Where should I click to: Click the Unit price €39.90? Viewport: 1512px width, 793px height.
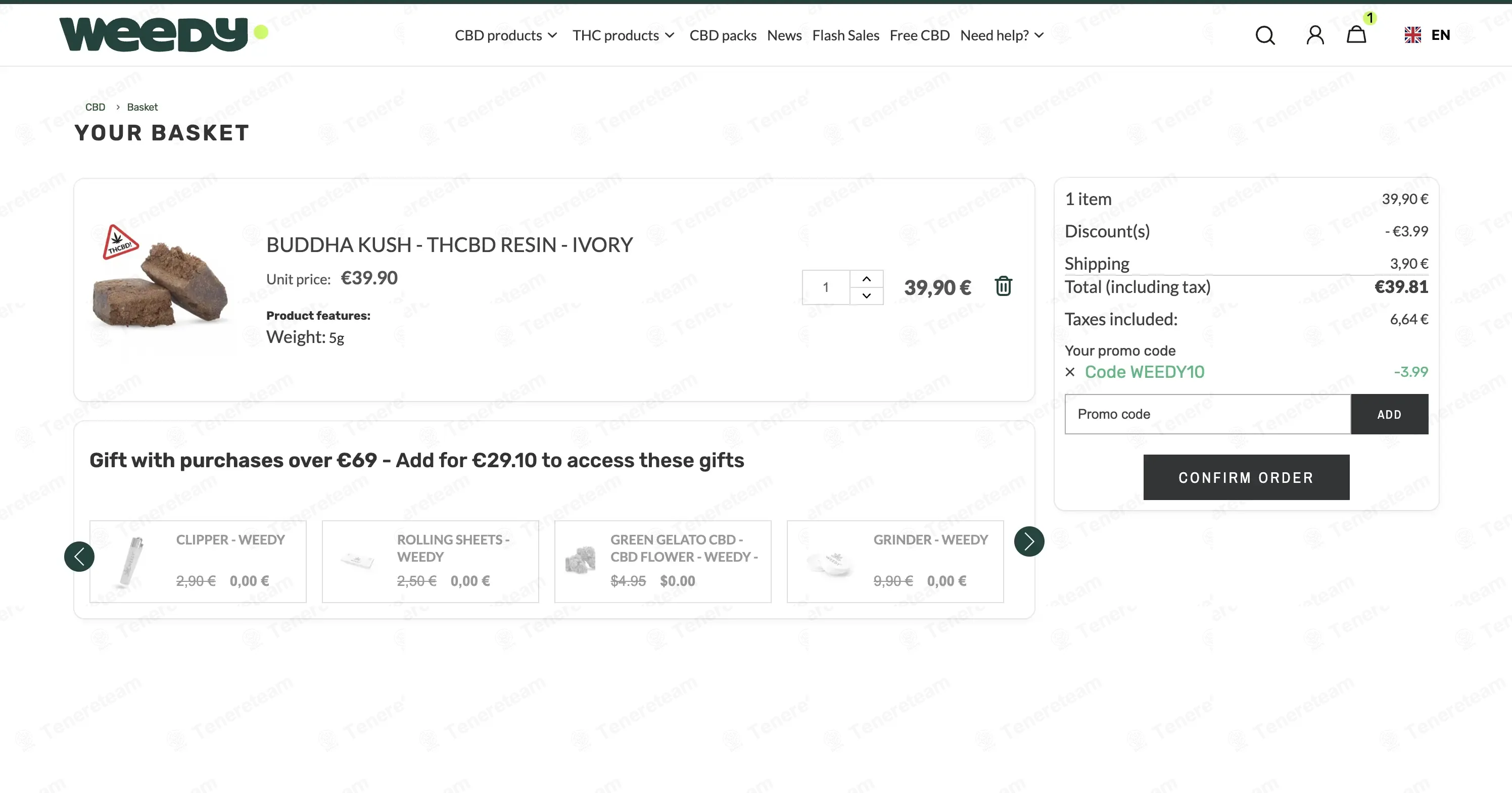369,277
